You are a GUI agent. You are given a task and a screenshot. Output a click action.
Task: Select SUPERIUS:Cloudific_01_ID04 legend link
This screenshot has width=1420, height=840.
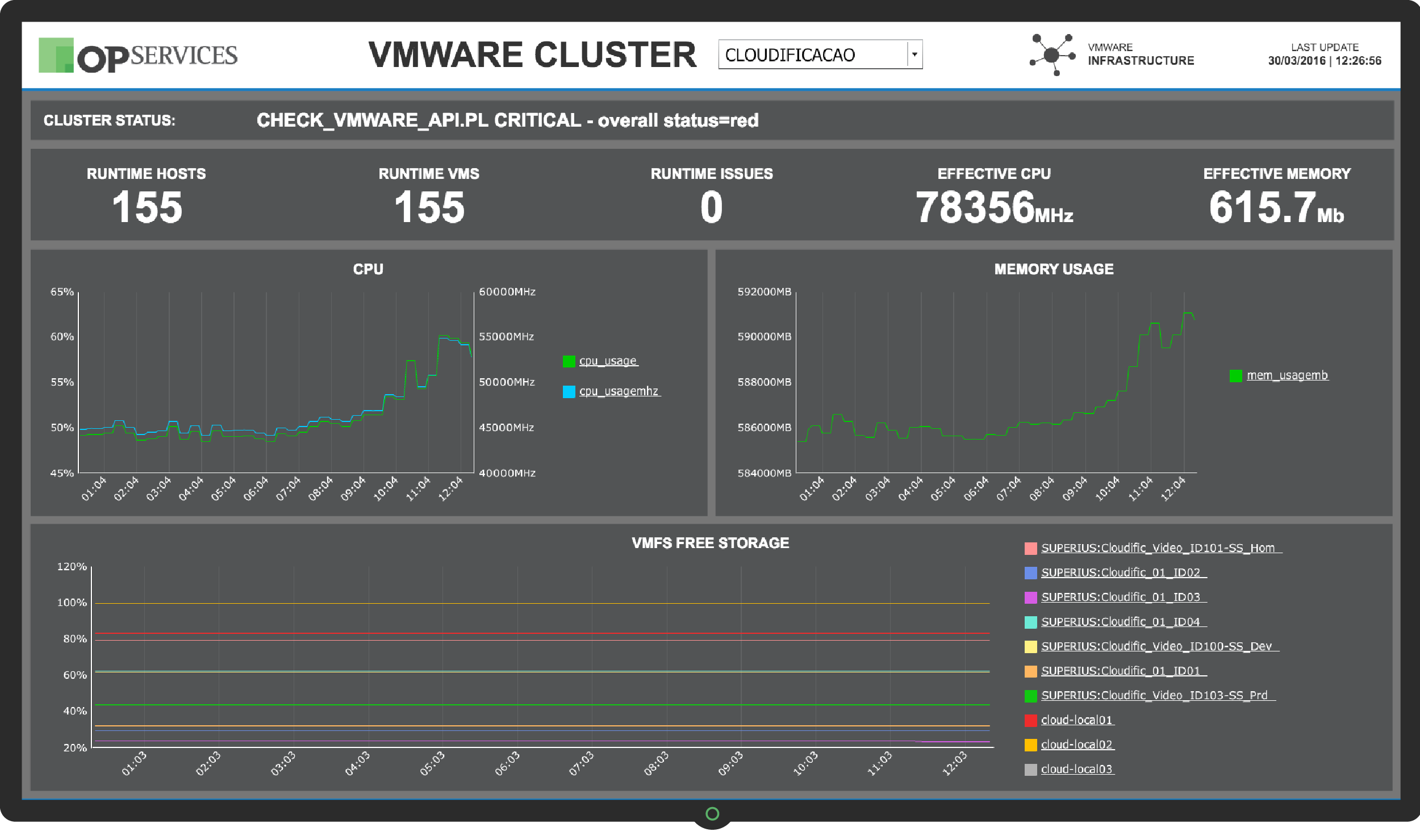tap(1123, 622)
